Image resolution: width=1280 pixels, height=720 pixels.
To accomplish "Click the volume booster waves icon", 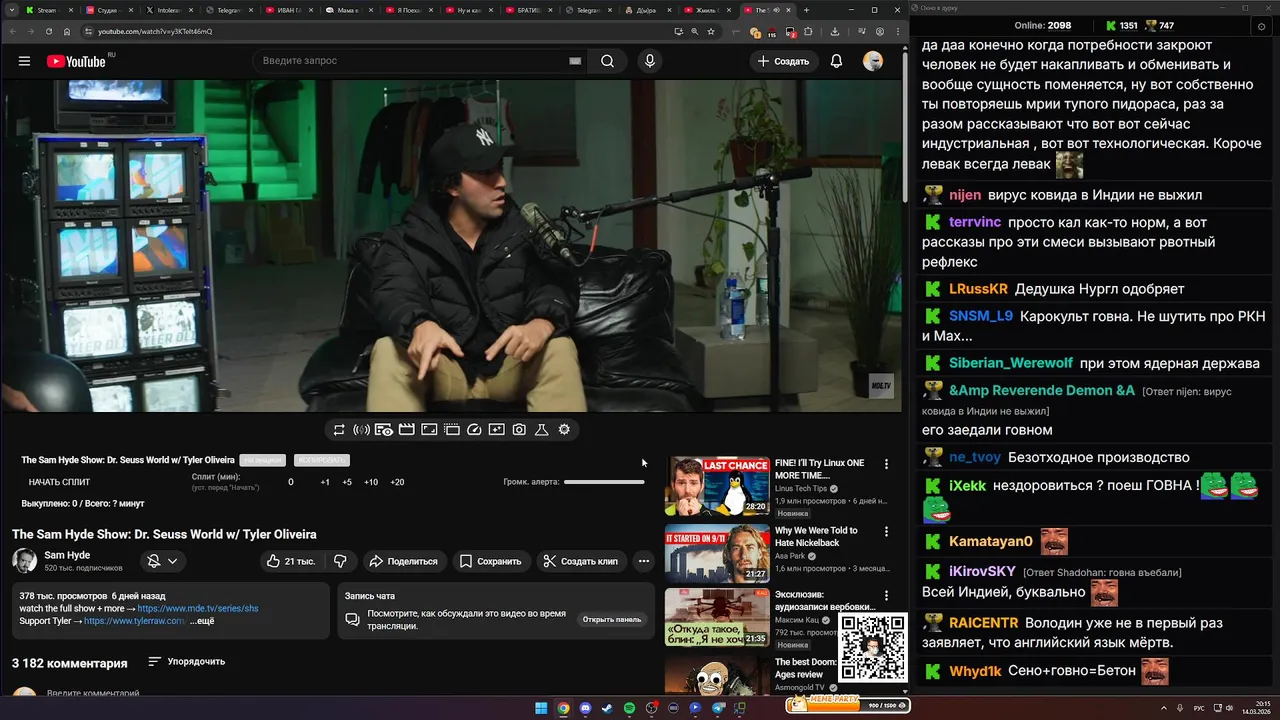I will pos(361,429).
